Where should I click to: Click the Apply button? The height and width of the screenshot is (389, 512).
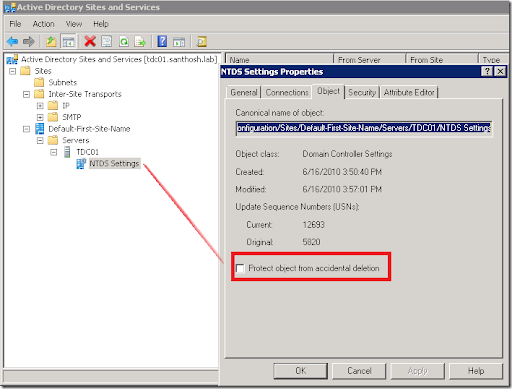(x=417, y=371)
